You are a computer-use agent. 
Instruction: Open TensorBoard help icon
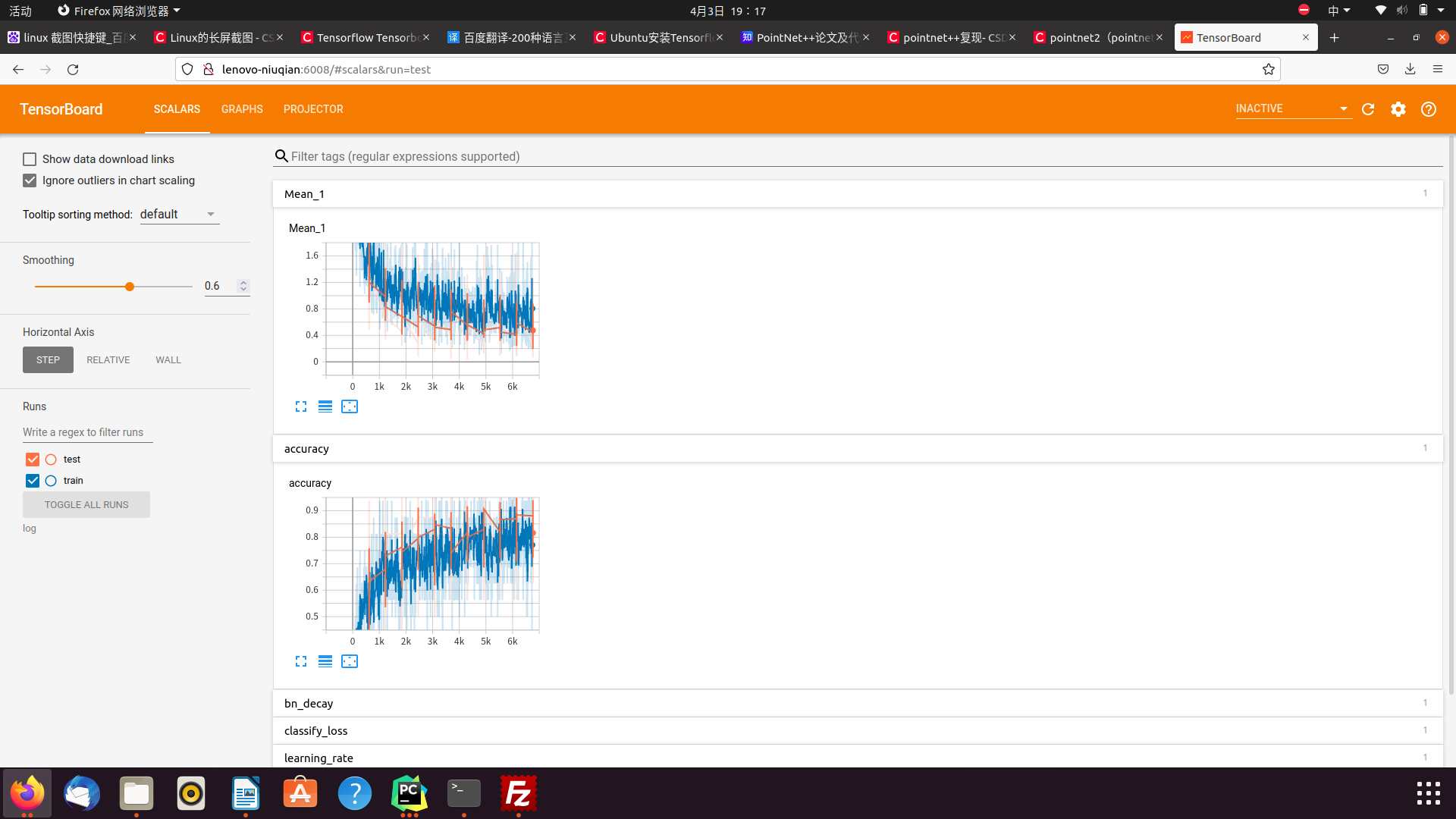click(x=1429, y=109)
